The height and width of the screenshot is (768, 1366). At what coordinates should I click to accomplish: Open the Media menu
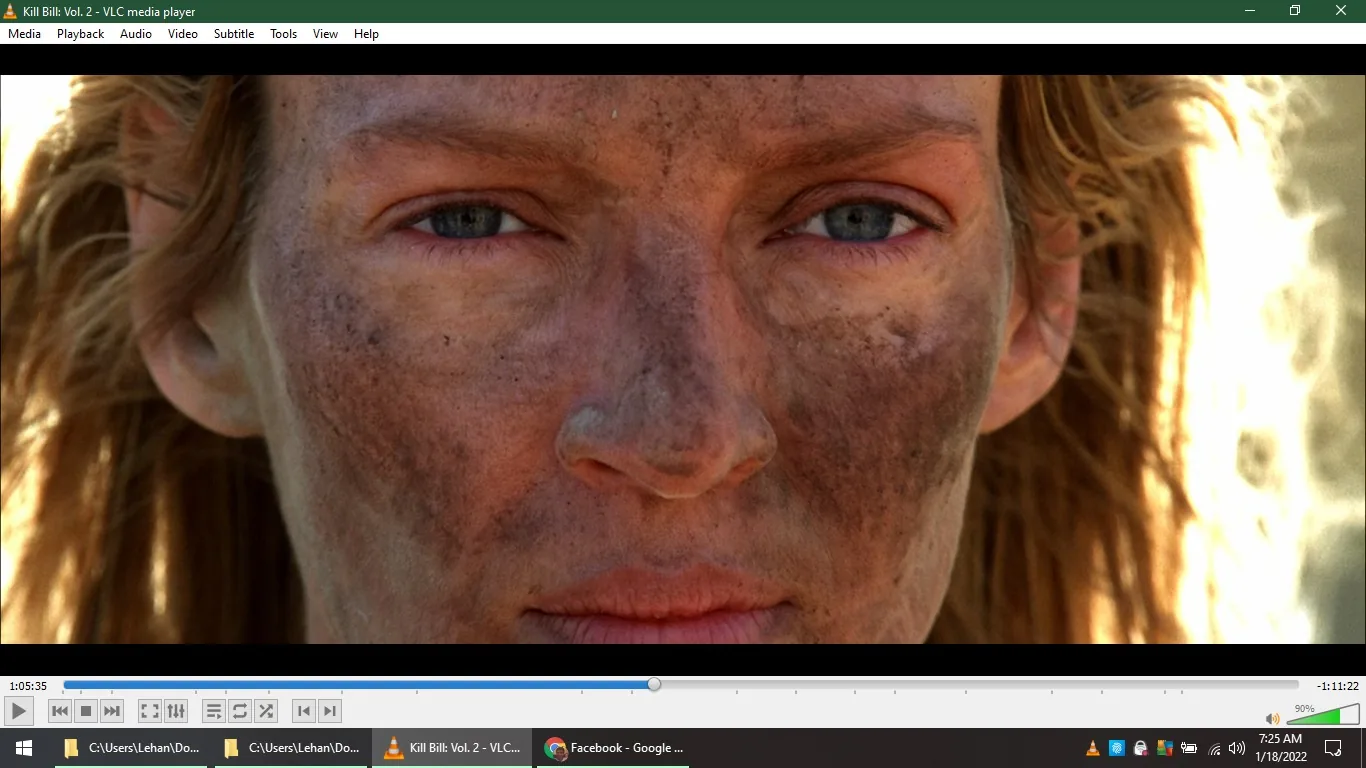(x=24, y=33)
